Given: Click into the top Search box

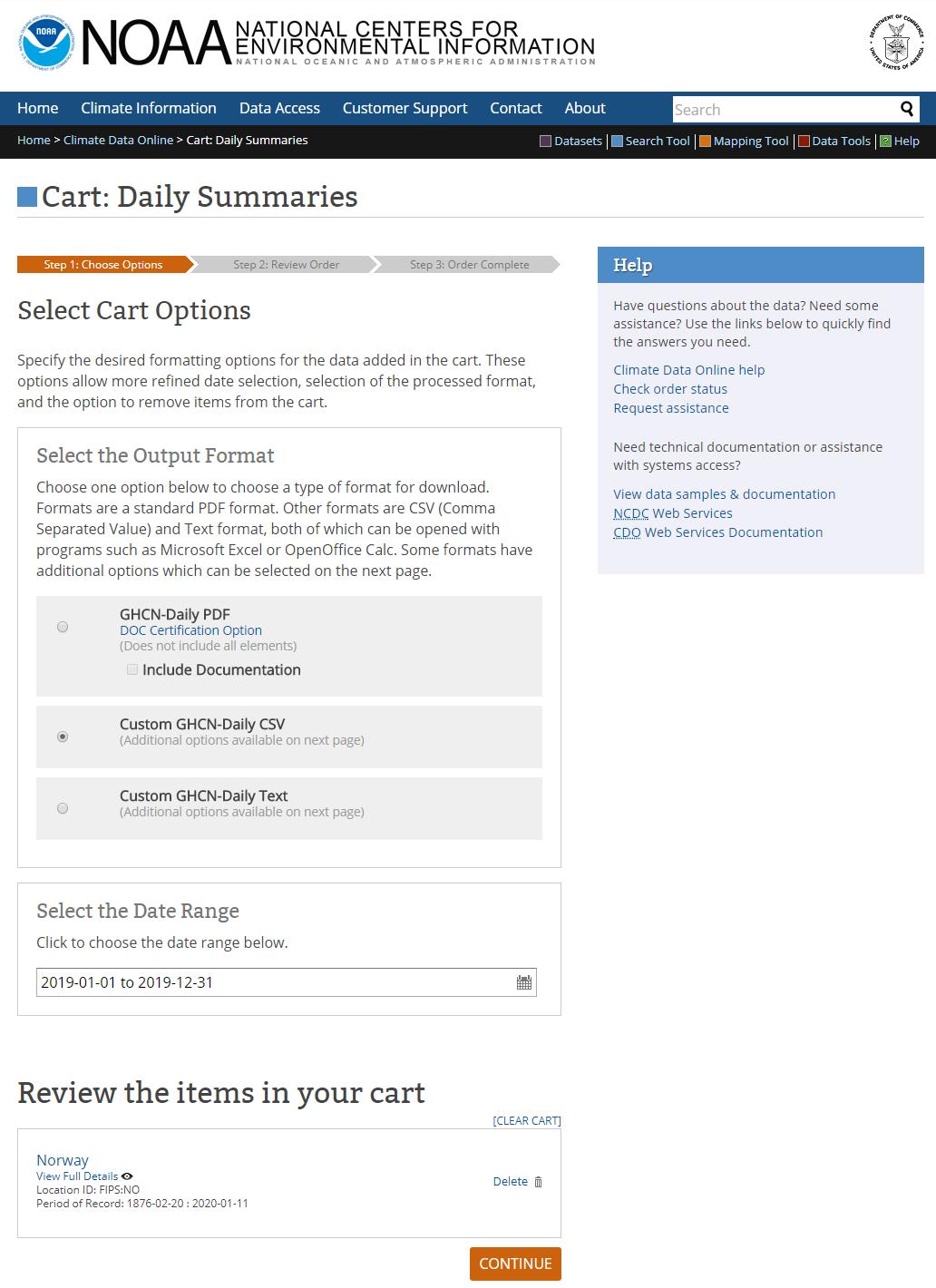Looking at the screenshot, I should point(782,110).
